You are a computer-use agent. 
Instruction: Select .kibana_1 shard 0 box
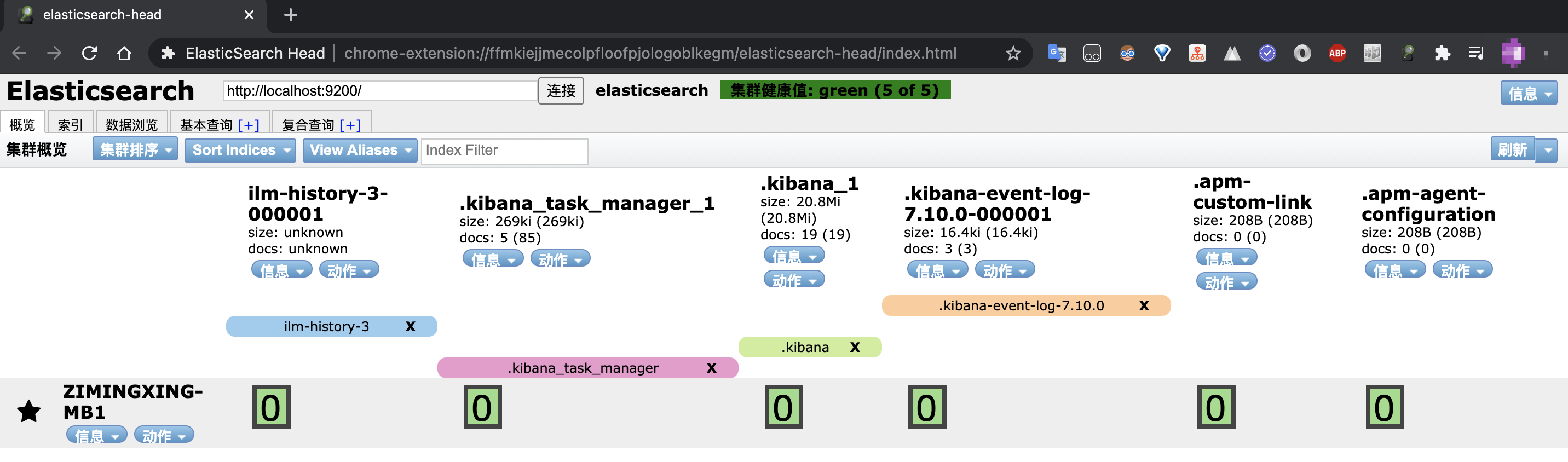click(784, 407)
